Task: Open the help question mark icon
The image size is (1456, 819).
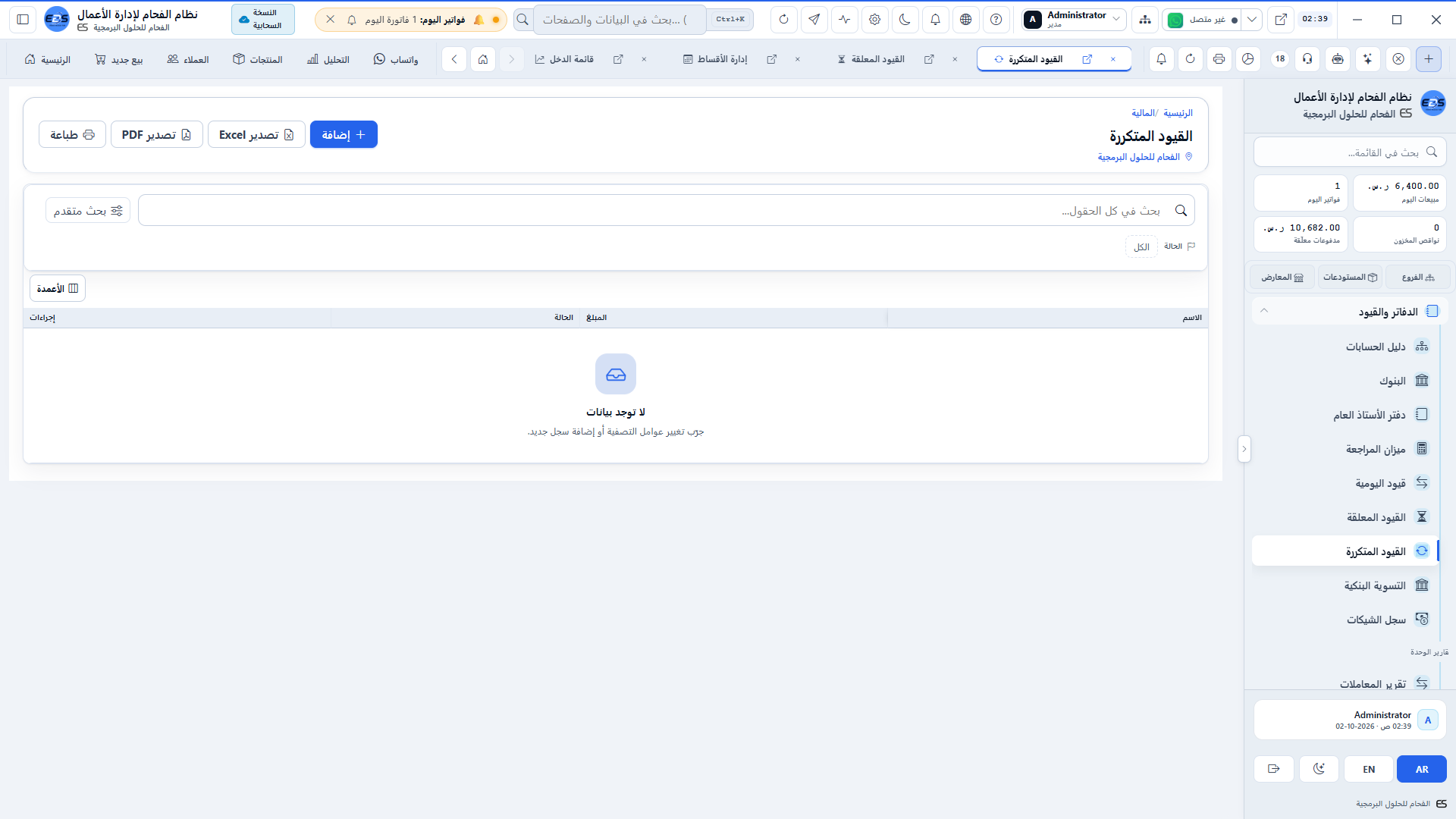Action: point(996,20)
